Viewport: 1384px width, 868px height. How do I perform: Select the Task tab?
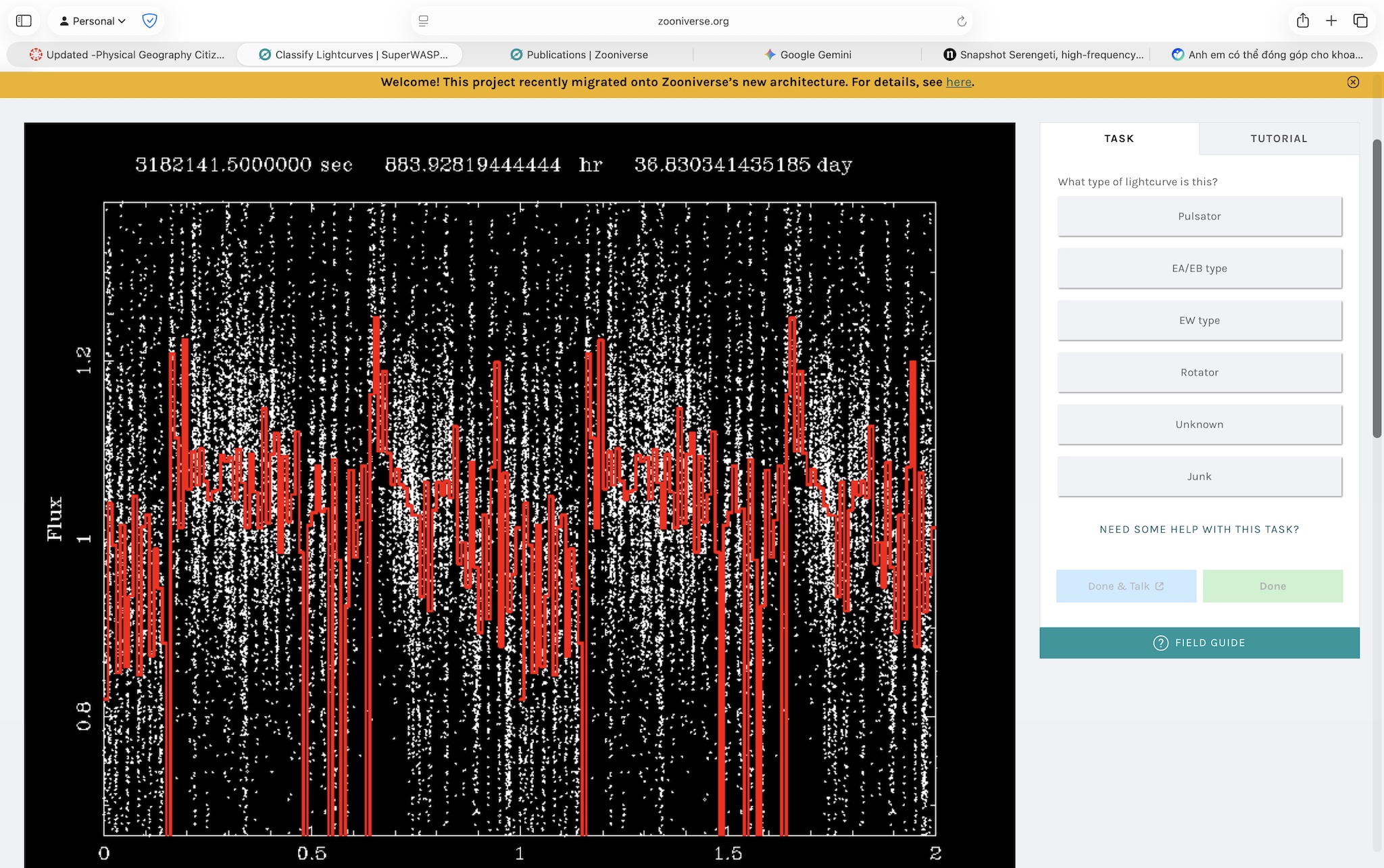point(1119,138)
